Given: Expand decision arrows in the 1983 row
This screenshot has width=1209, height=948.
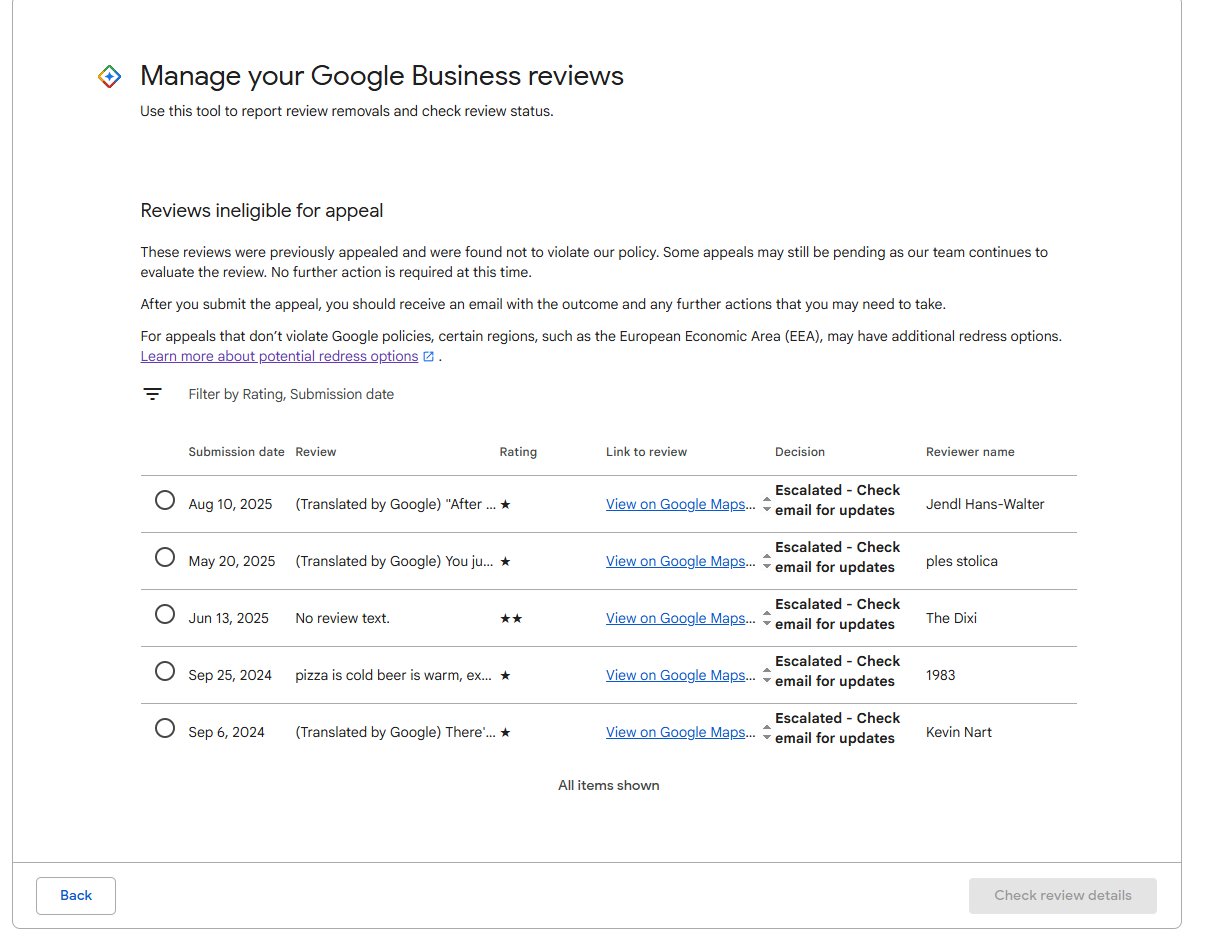Looking at the screenshot, I should pyautogui.click(x=767, y=675).
